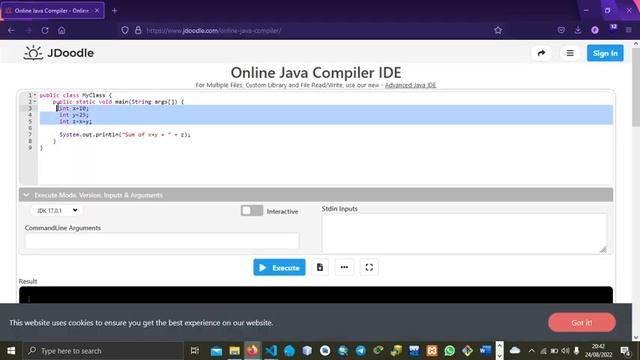This screenshot has height=360, width=640.
Task: Click the site security padlock icon
Action: click(138, 30)
